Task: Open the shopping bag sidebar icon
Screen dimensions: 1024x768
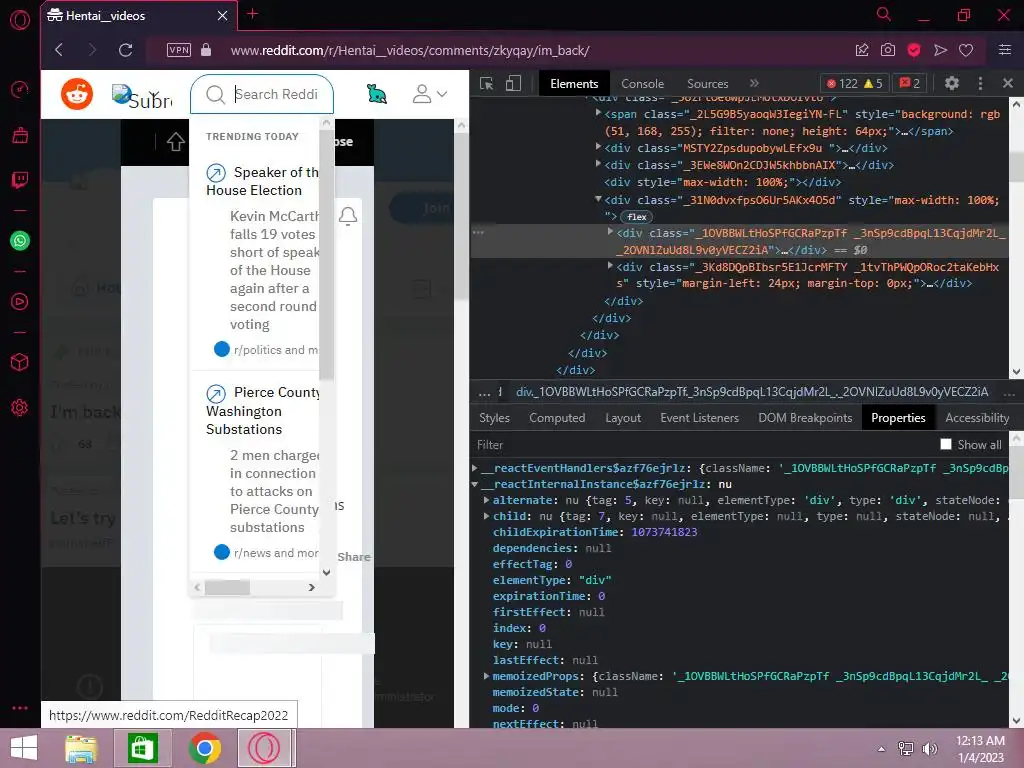Action: point(20,135)
